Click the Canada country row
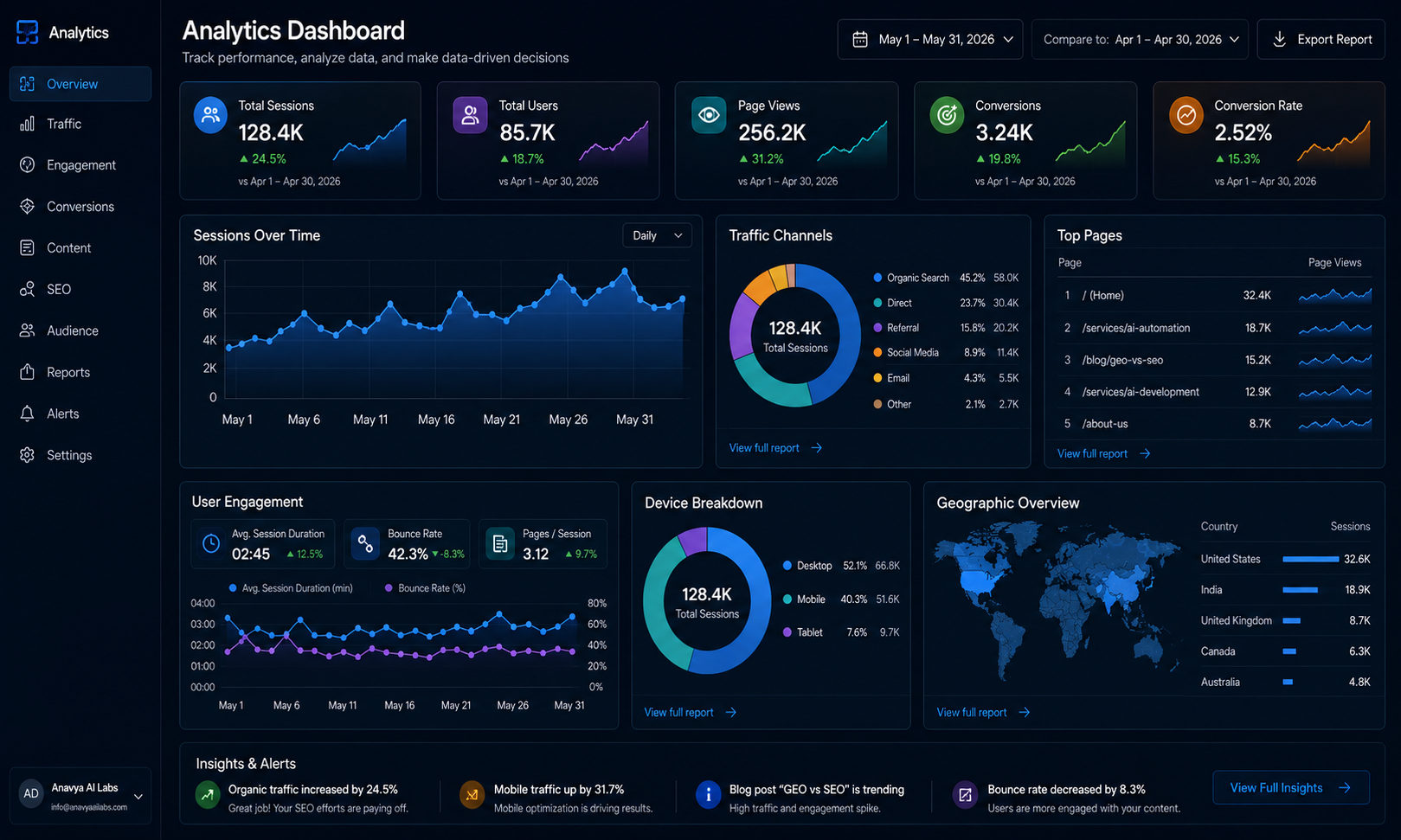The width and height of the screenshot is (1401, 840). coord(1285,651)
